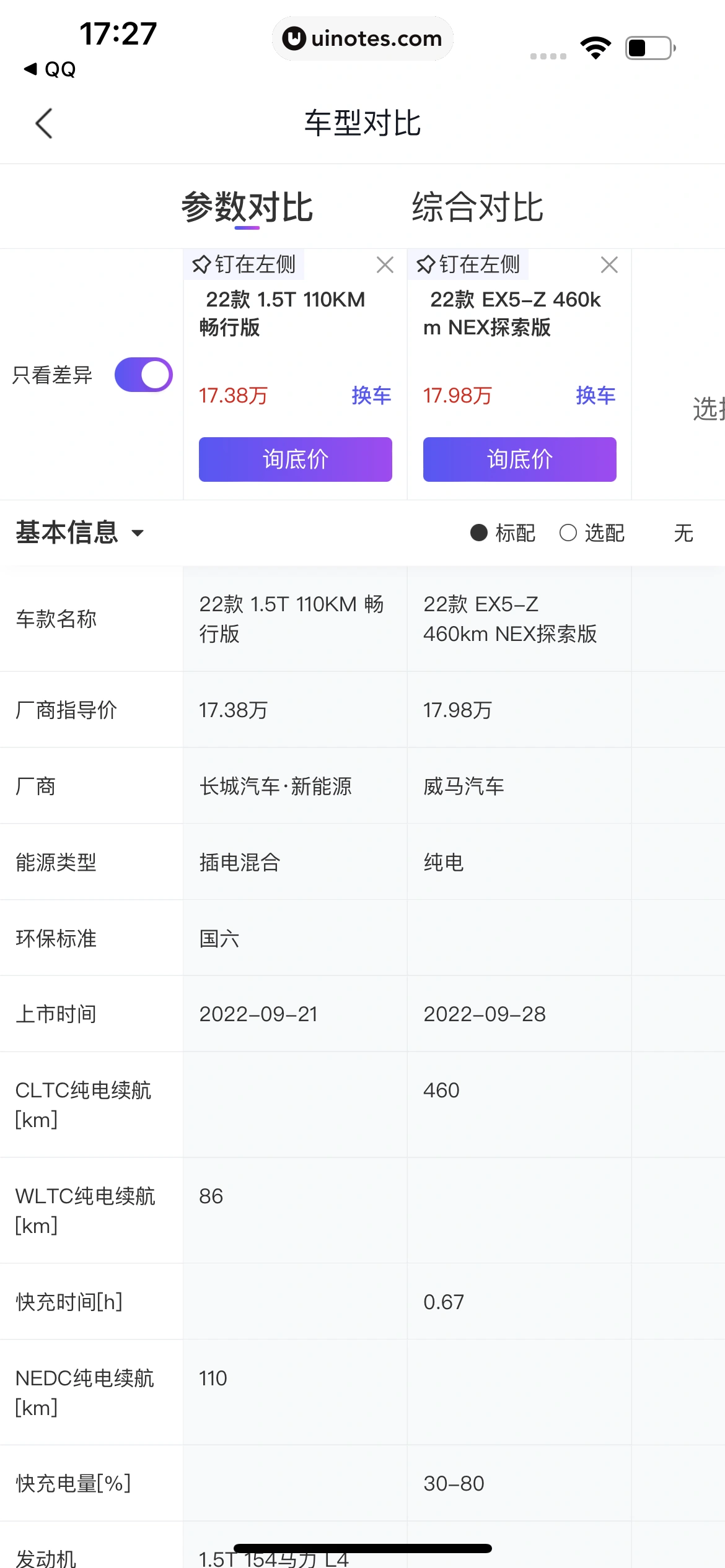The image size is (725, 1568).
Task: Tap the back arrow in header
Action: [44, 123]
